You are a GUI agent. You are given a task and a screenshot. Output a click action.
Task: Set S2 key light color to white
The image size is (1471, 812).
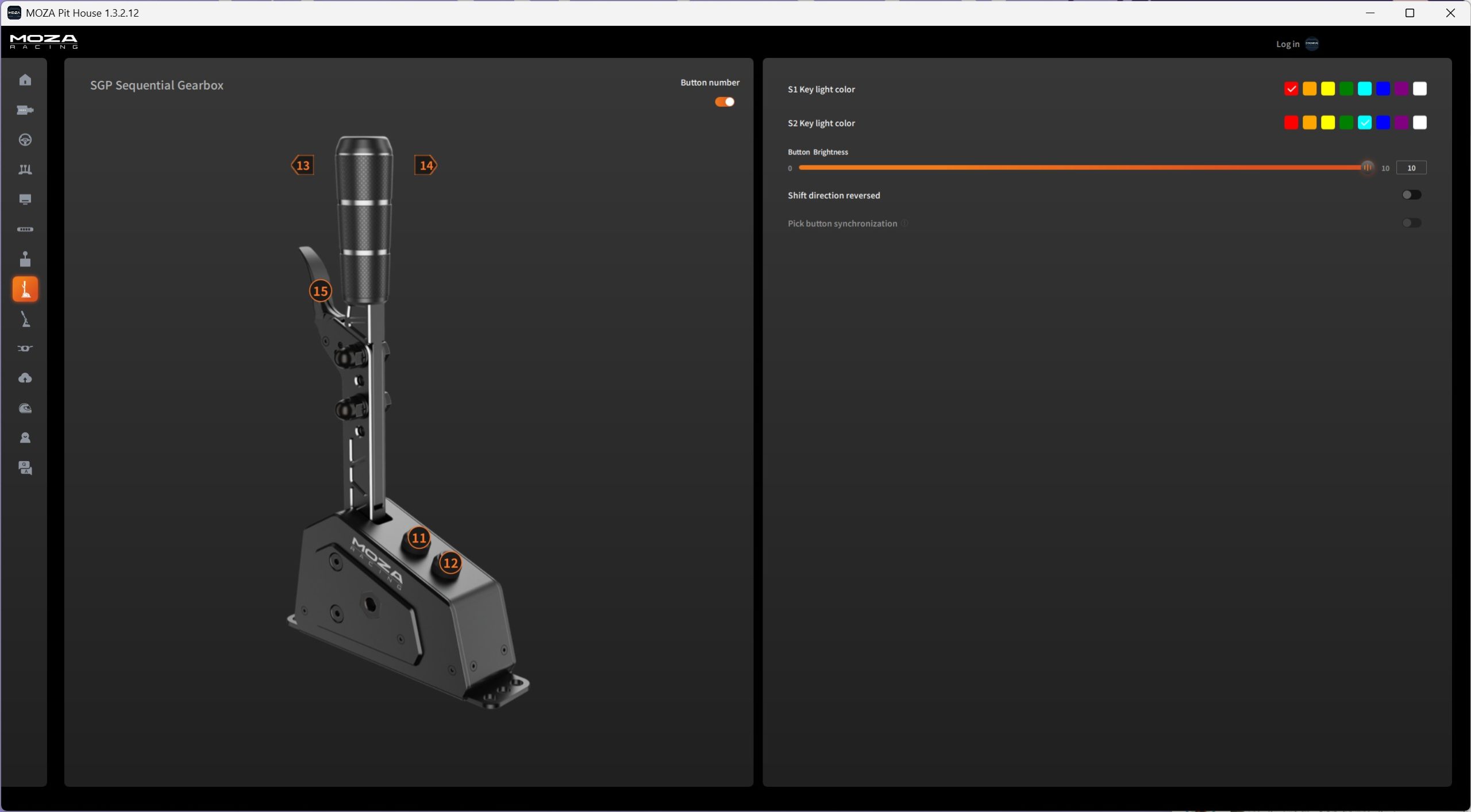[1420, 122]
